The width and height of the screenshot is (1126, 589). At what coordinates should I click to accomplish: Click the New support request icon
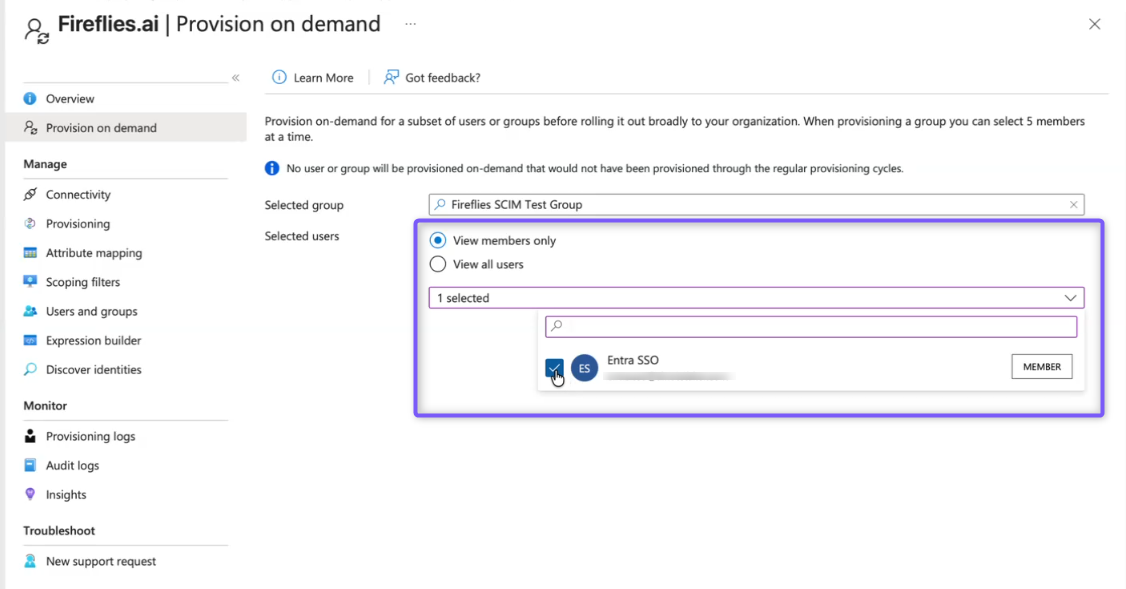pos(29,561)
